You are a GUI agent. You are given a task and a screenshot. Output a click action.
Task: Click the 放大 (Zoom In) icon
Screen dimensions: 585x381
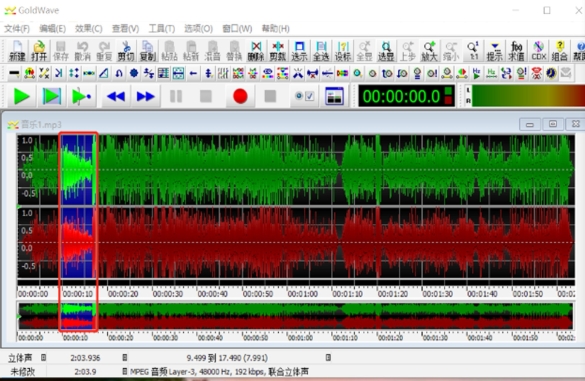pyautogui.click(x=429, y=51)
